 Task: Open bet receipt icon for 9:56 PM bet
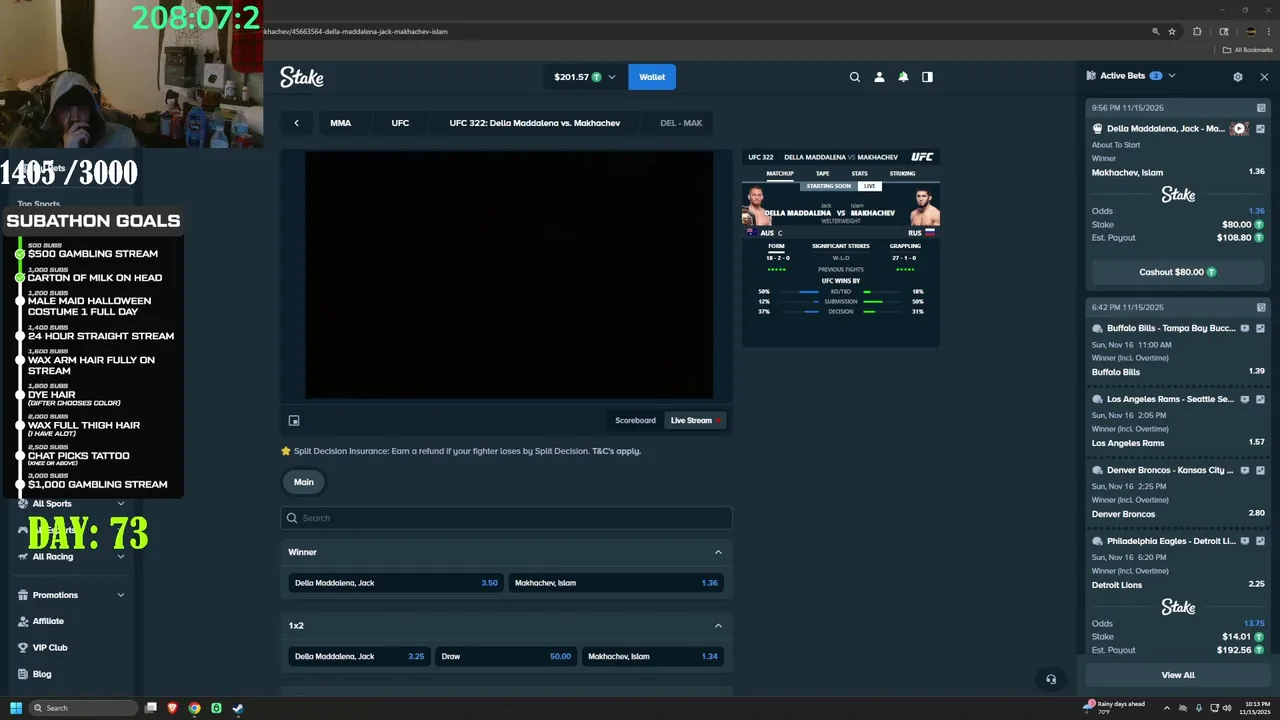pyautogui.click(x=1261, y=108)
